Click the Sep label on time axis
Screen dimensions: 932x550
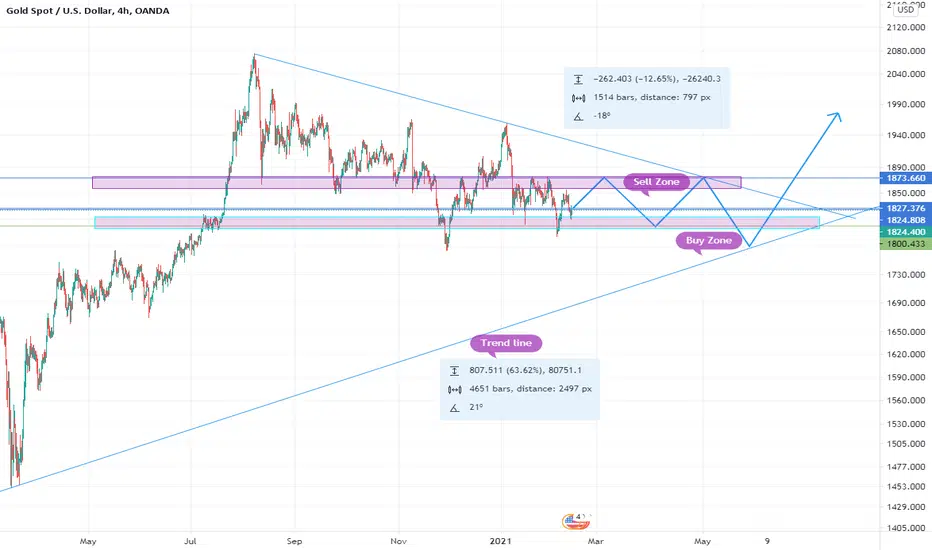(294, 541)
